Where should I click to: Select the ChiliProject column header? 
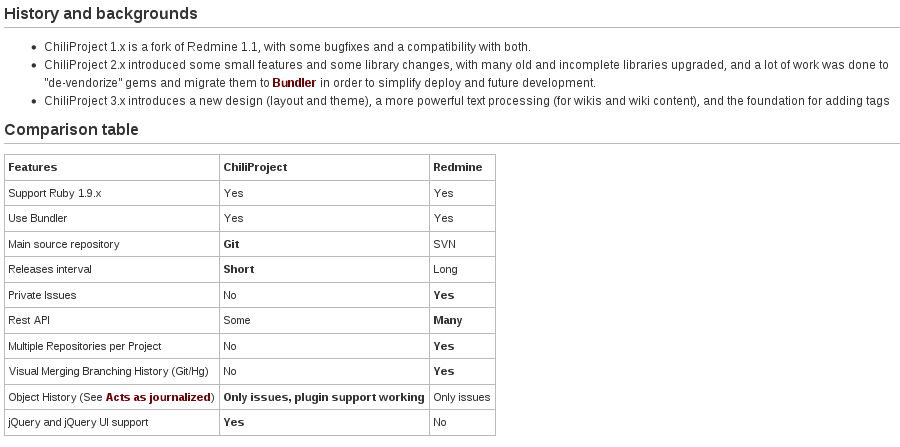[x=324, y=168]
